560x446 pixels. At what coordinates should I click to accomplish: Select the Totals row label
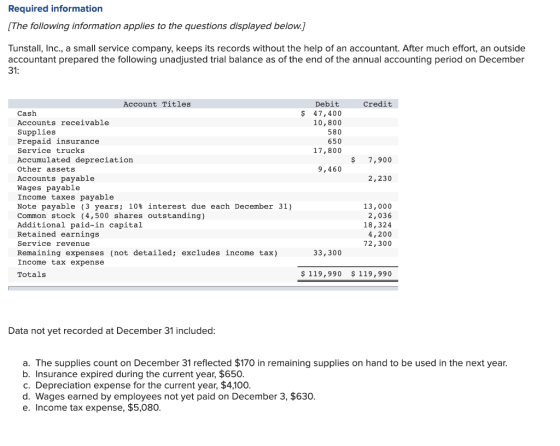[31, 275]
